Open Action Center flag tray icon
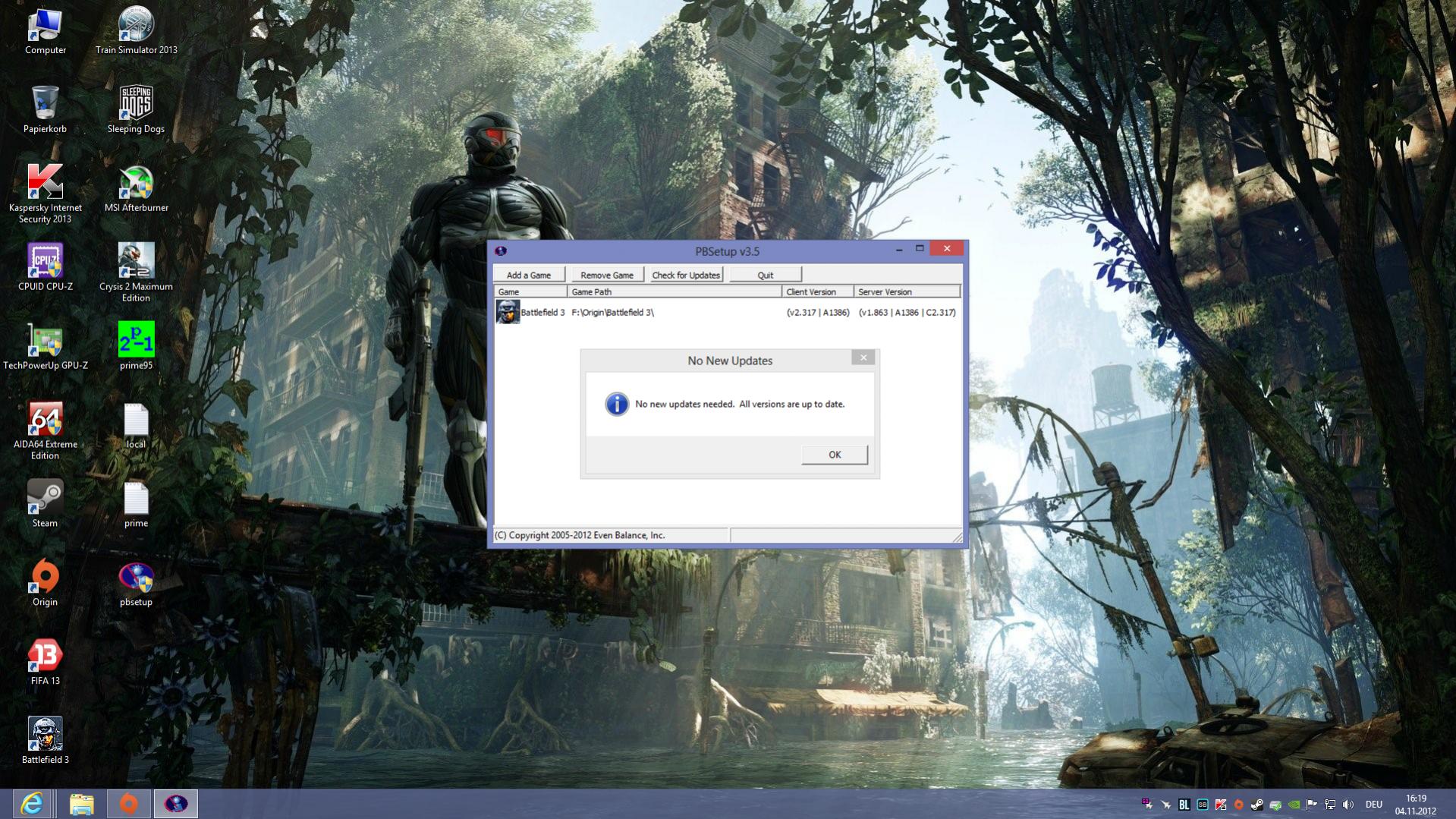The width and height of the screenshot is (1456, 819). pyautogui.click(x=1312, y=805)
